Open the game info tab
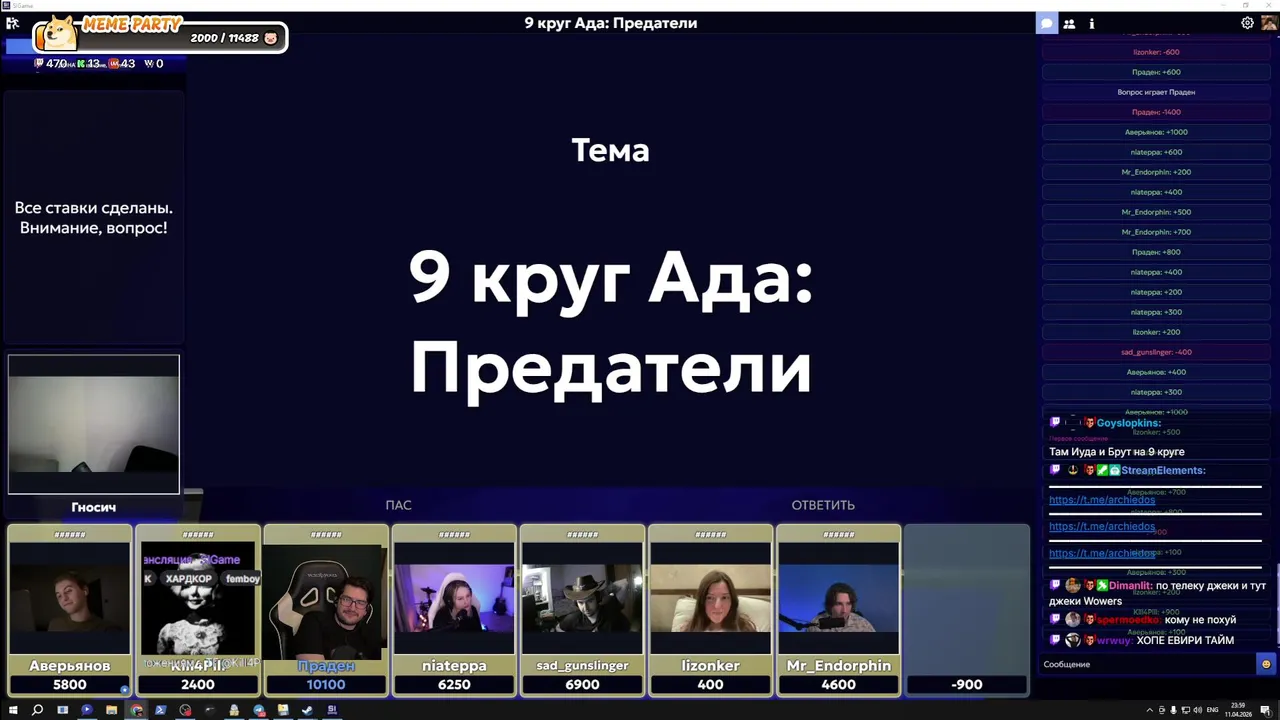Screen dimensions: 1280x720 pyautogui.click(x=1091, y=23)
